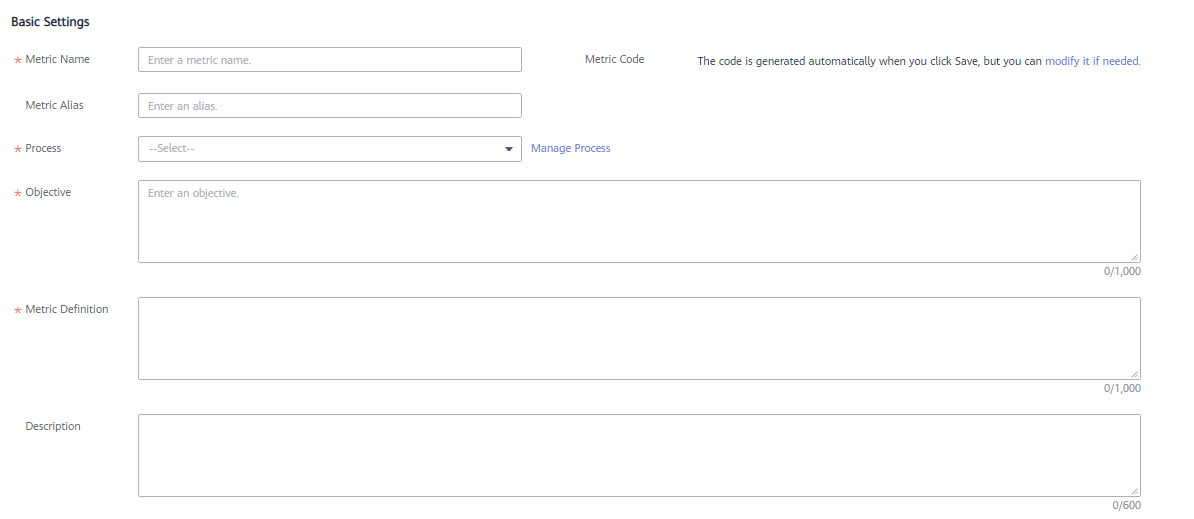
Task: Click the Metric Name field label
Action: 57,59
